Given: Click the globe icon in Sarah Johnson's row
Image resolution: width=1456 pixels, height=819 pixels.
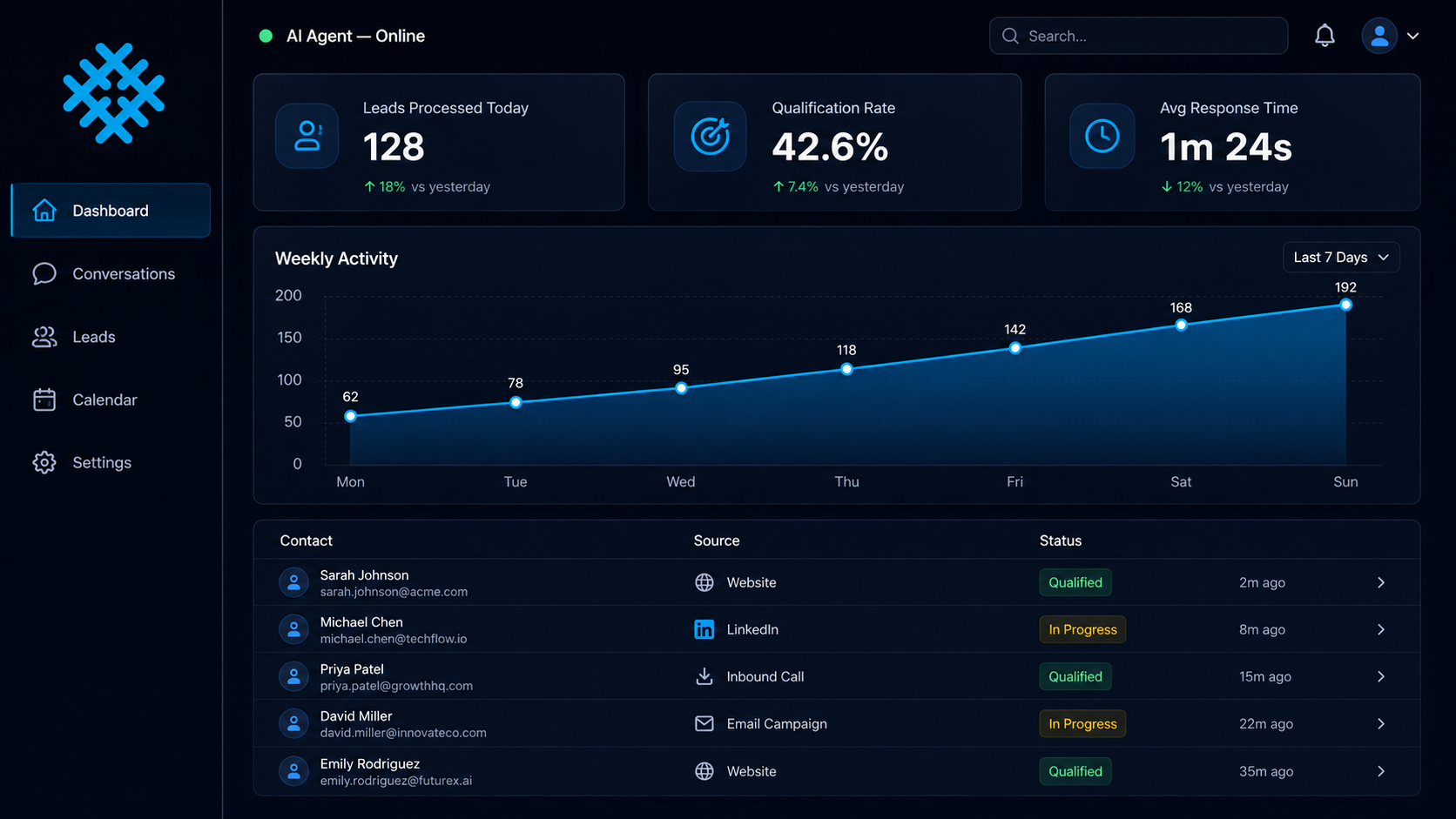Looking at the screenshot, I should (704, 582).
